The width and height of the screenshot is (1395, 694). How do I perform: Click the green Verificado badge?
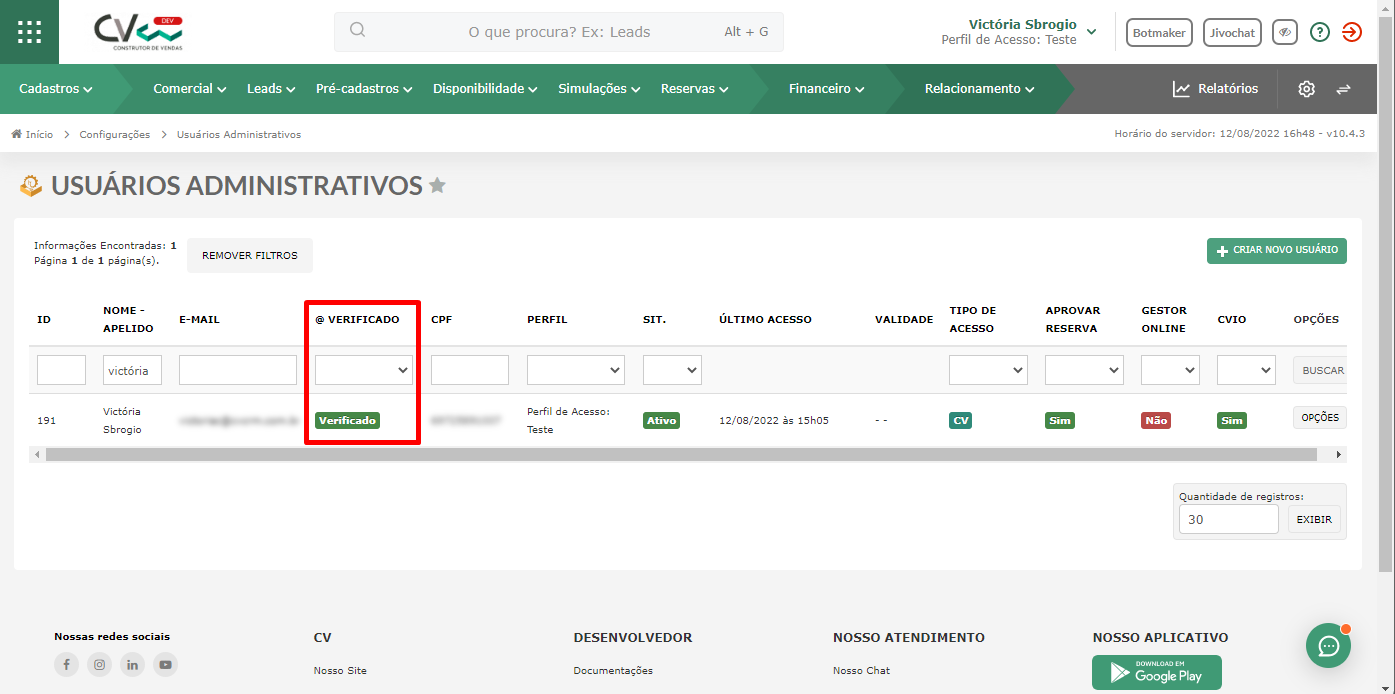tap(347, 420)
